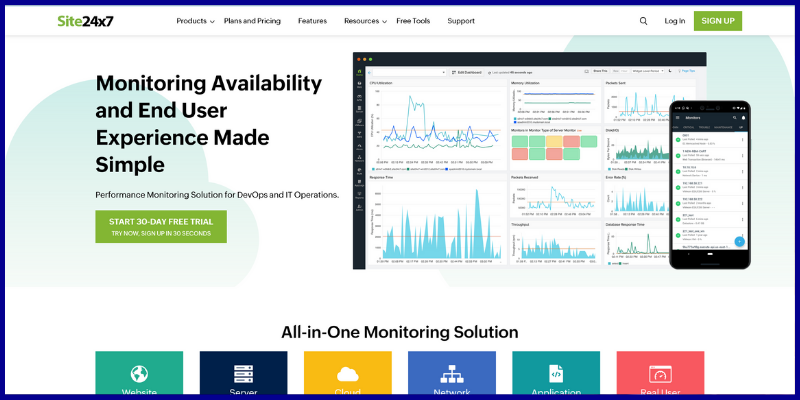Image resolution: width=800 pixels, height=400 pixels.
Task: Go to Support page
Action: (x=461, y=21)
